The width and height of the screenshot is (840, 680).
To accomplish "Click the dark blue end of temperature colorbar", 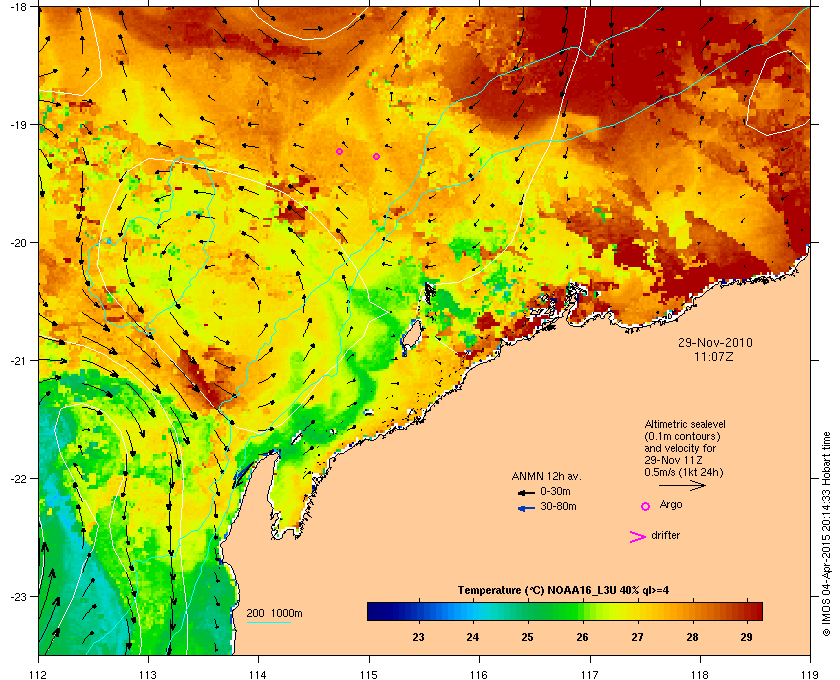I will pos(375,611).
